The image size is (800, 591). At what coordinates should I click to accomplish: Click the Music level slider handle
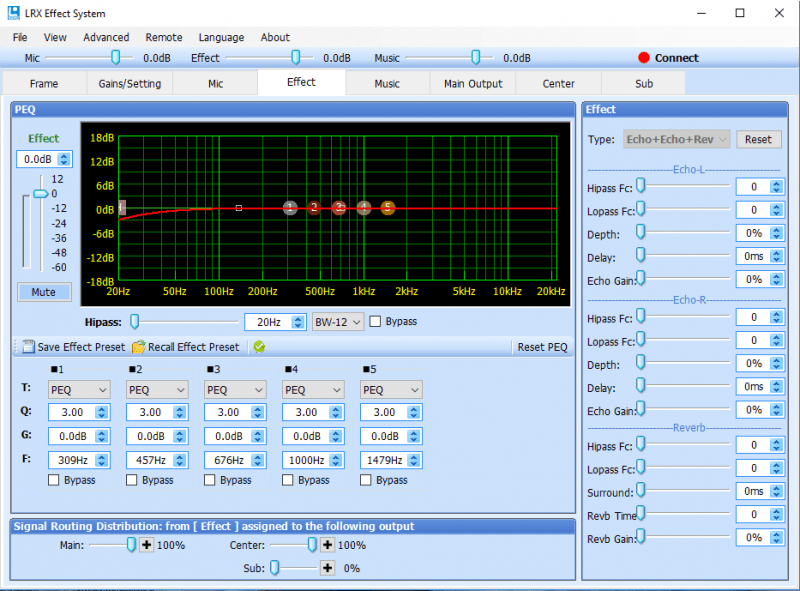tap(476, 58)
